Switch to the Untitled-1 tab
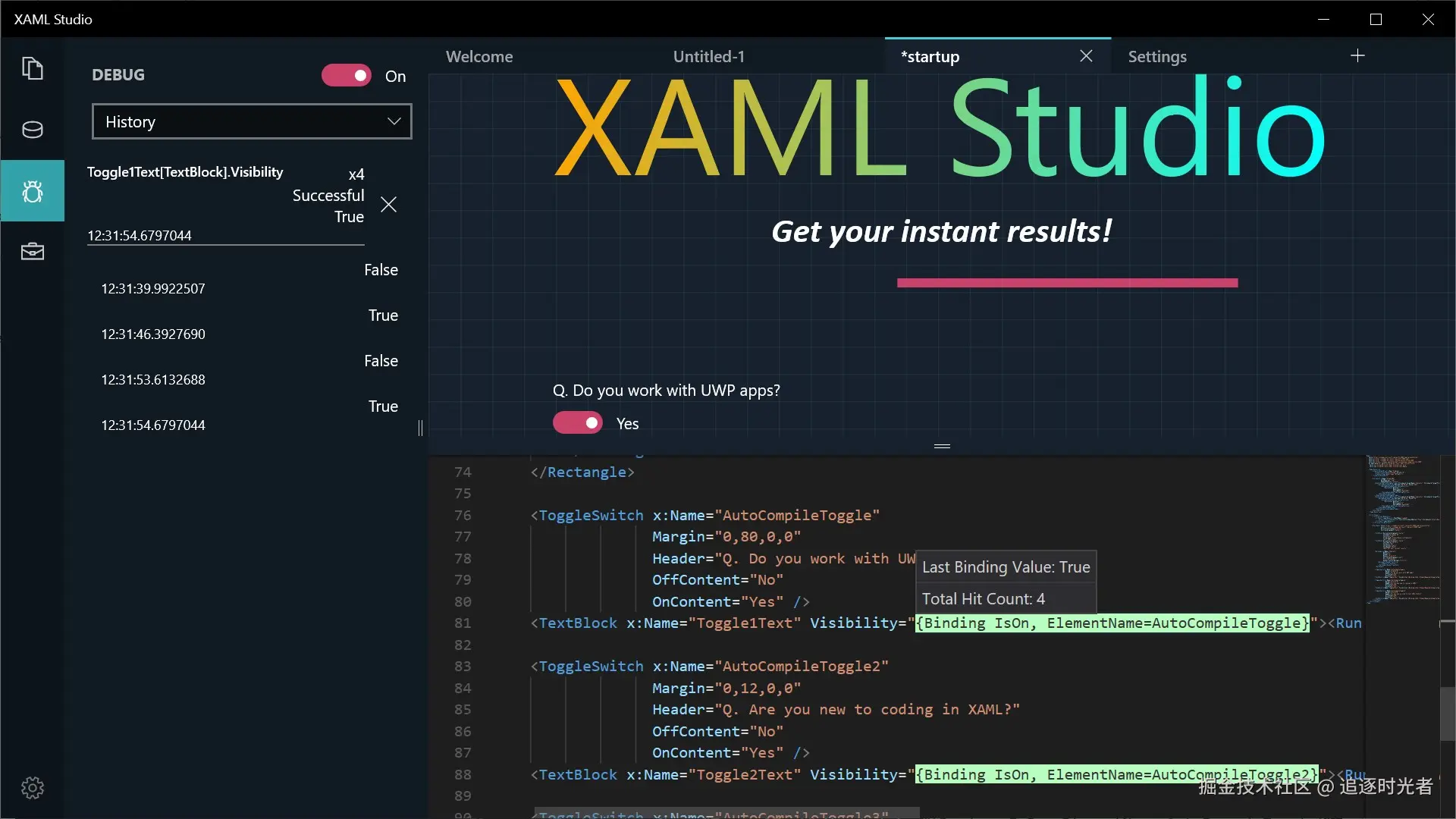 pos(708,57)
